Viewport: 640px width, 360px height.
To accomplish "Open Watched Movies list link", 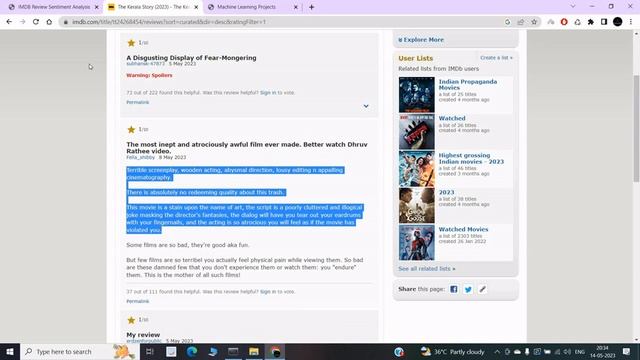I will coord(463,229).
